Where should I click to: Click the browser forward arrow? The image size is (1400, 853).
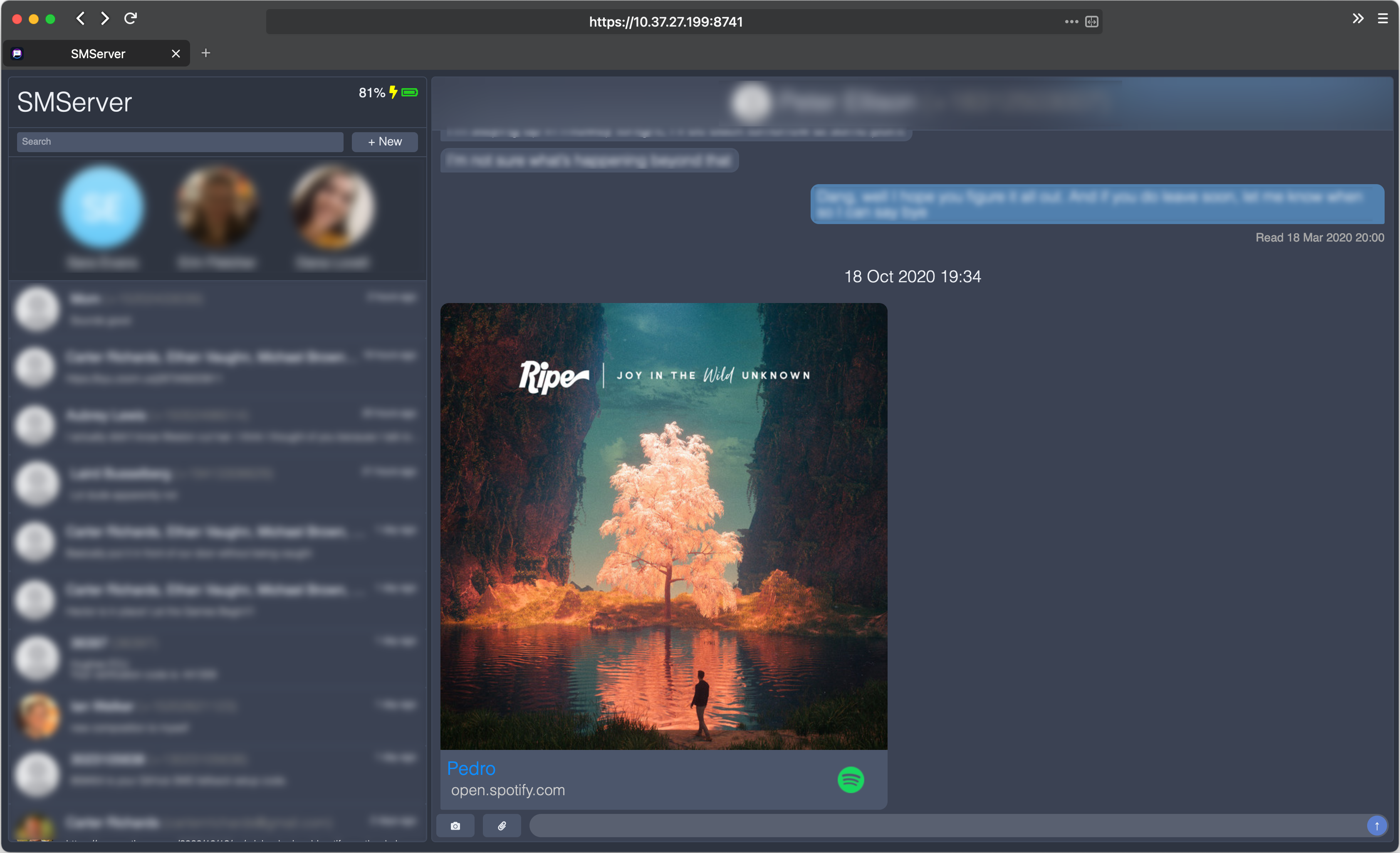click(x=105, y=19)
